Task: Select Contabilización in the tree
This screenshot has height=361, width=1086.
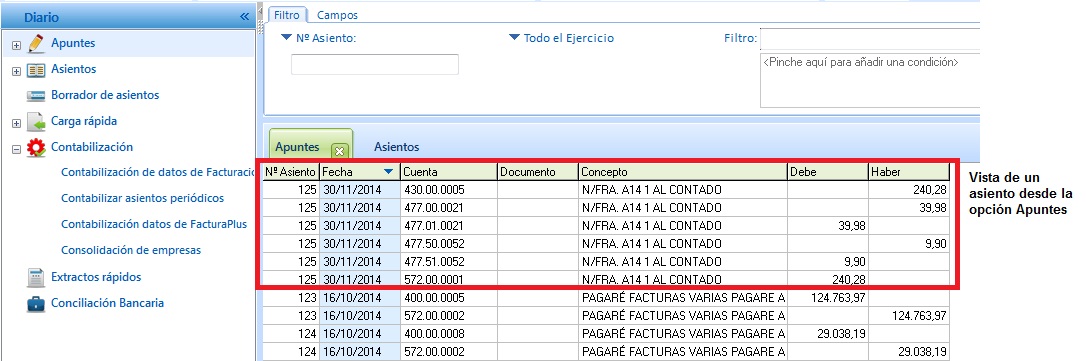Action: click(92, 147)
